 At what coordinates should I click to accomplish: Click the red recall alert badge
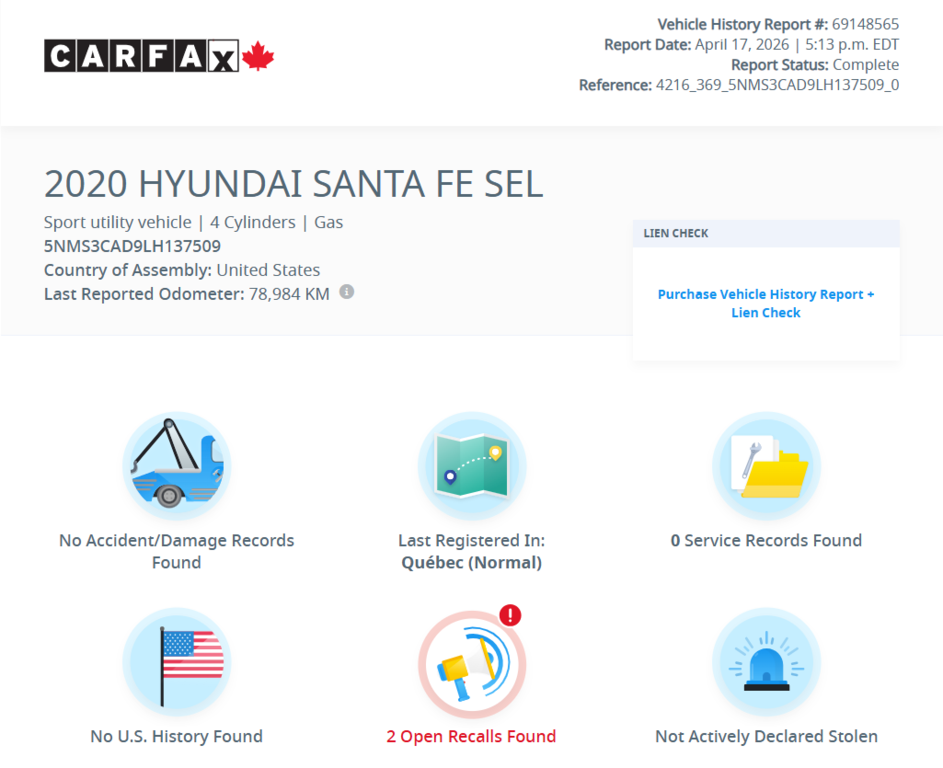pyautogui.click(x=511, y=615)
